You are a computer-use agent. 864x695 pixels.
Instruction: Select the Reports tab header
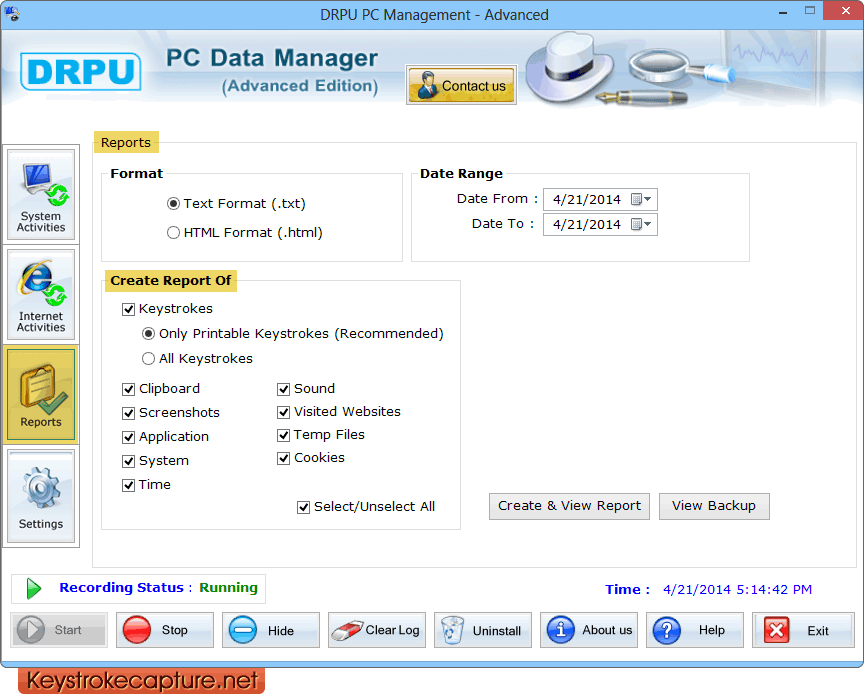[x=126, y=142]
